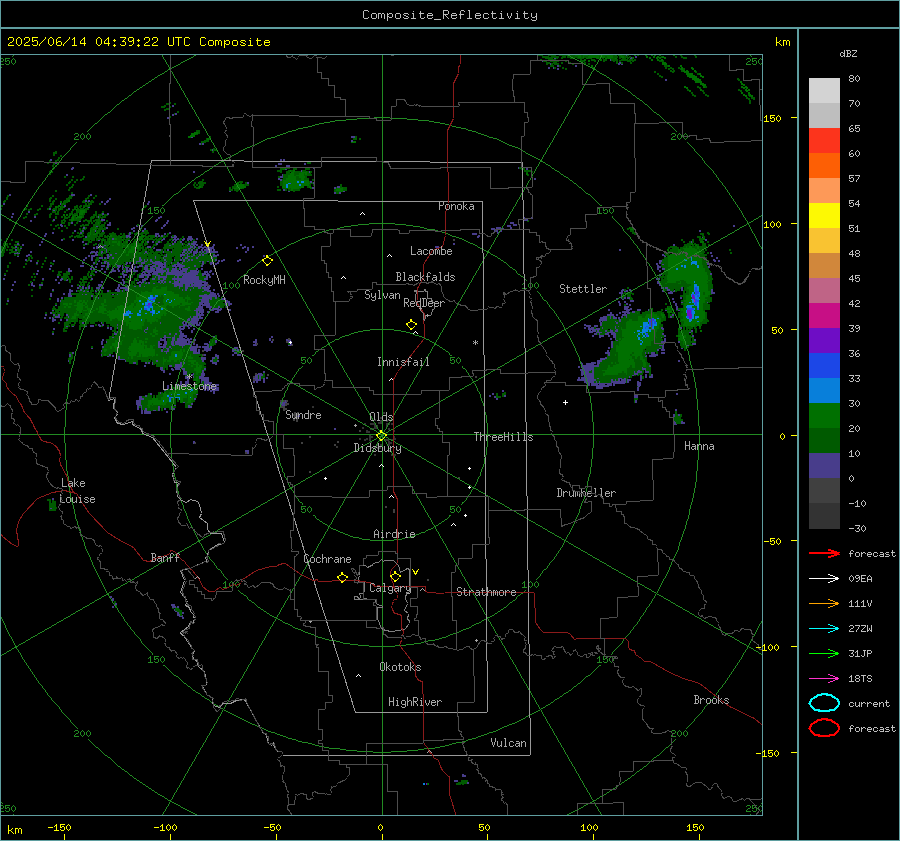The height and width of the screenshot is (841, 900).
Task: Click the ThreeHills town label
Action: 503,437
